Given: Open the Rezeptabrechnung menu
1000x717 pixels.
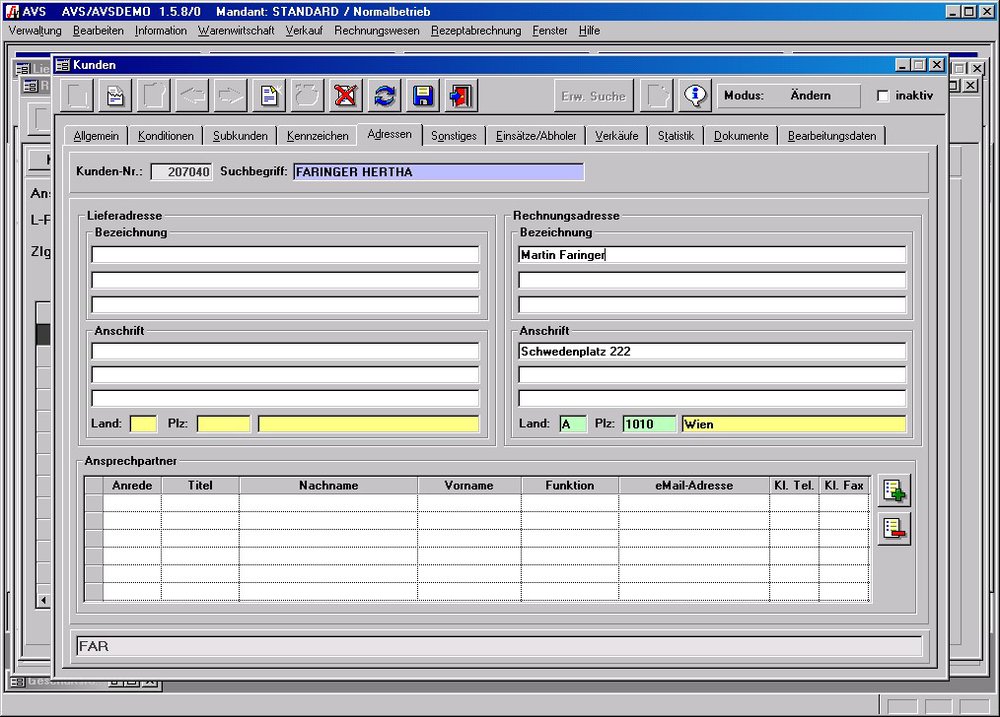Looking at the screenshot, I should (x=476, y=31).
